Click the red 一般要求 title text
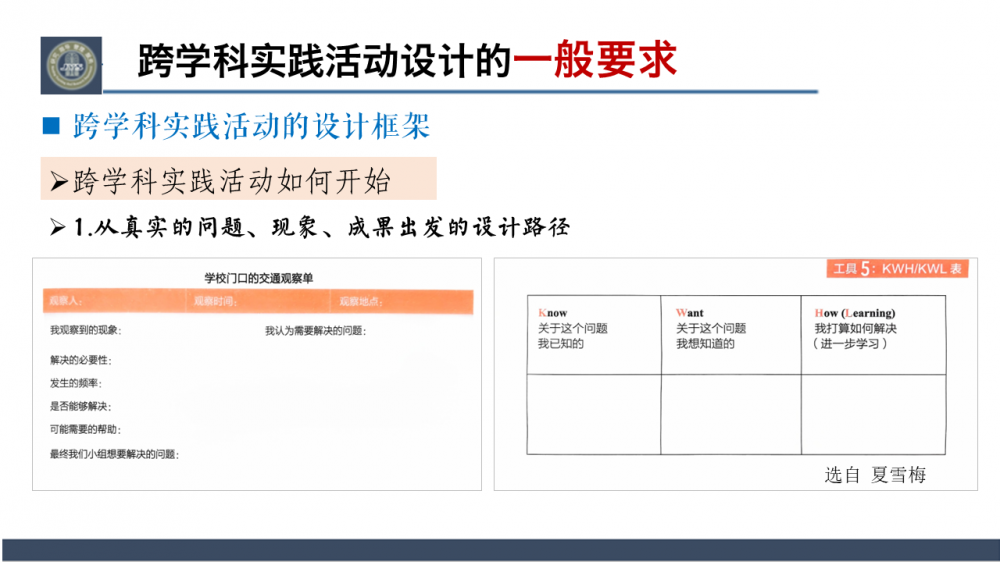 tap(595, 61)
